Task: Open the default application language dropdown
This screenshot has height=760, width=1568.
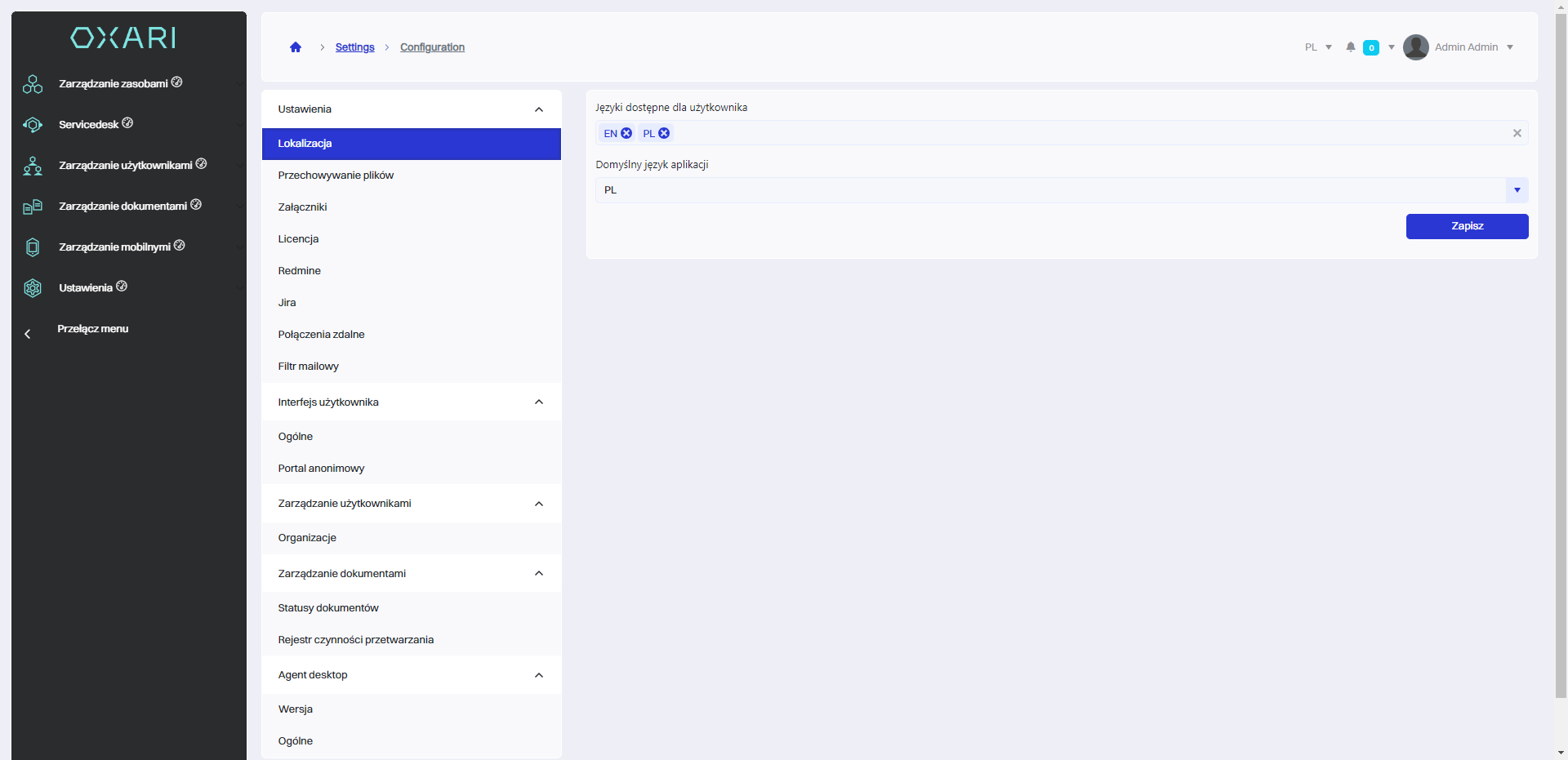Action: point(1517,190)
